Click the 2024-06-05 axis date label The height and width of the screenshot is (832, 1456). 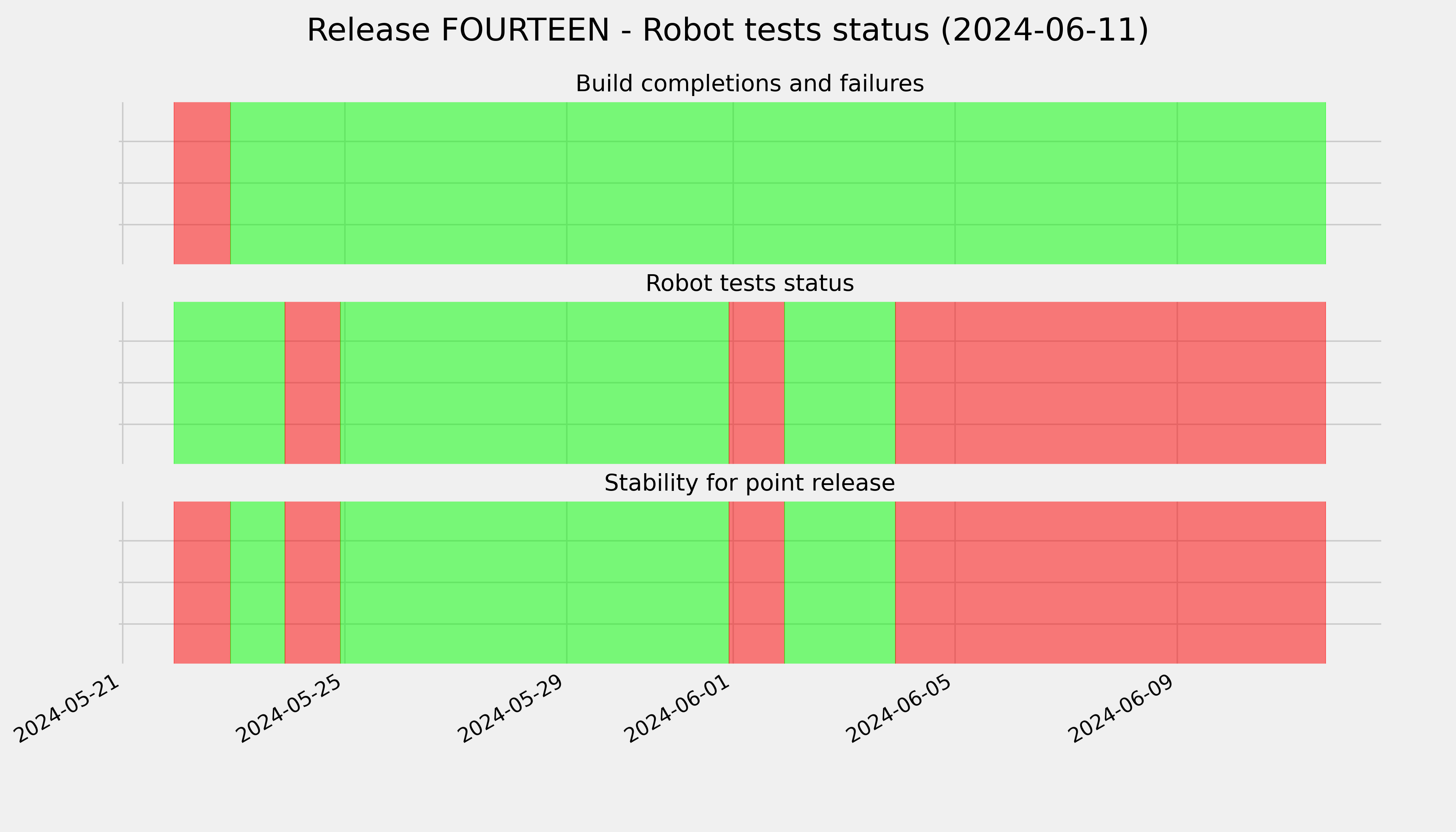[x=901, y=708]
